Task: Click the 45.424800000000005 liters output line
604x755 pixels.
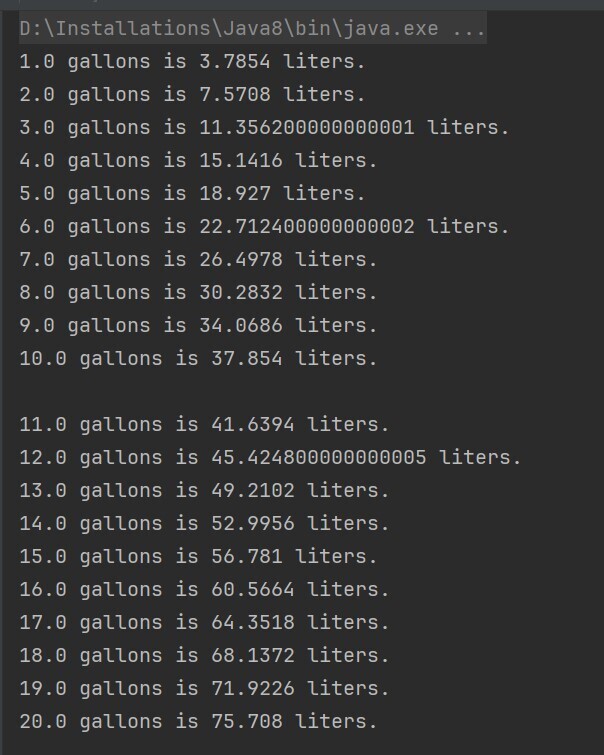Action: point(270,458)
